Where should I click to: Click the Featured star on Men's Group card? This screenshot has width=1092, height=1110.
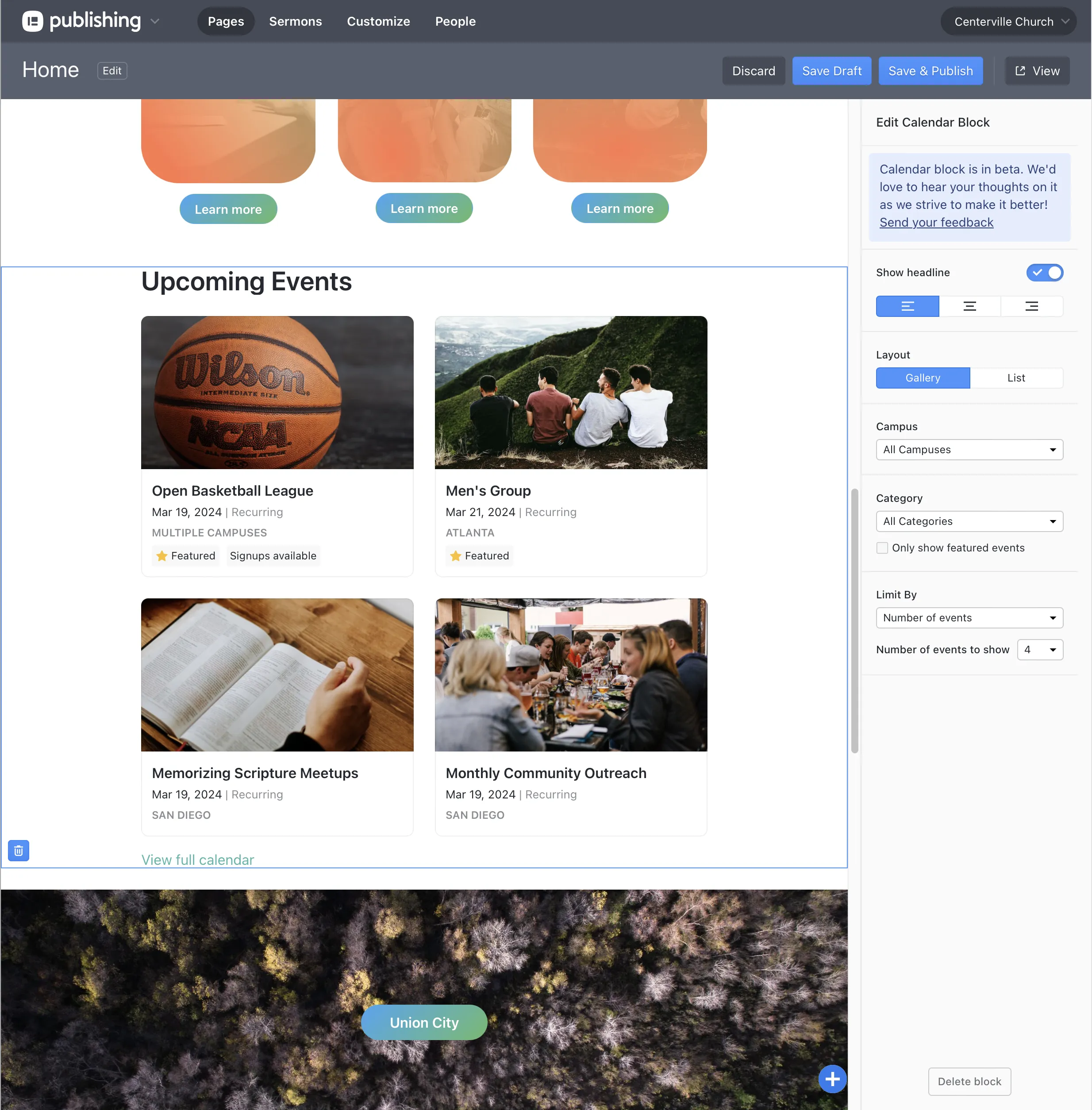click(455, 555)
